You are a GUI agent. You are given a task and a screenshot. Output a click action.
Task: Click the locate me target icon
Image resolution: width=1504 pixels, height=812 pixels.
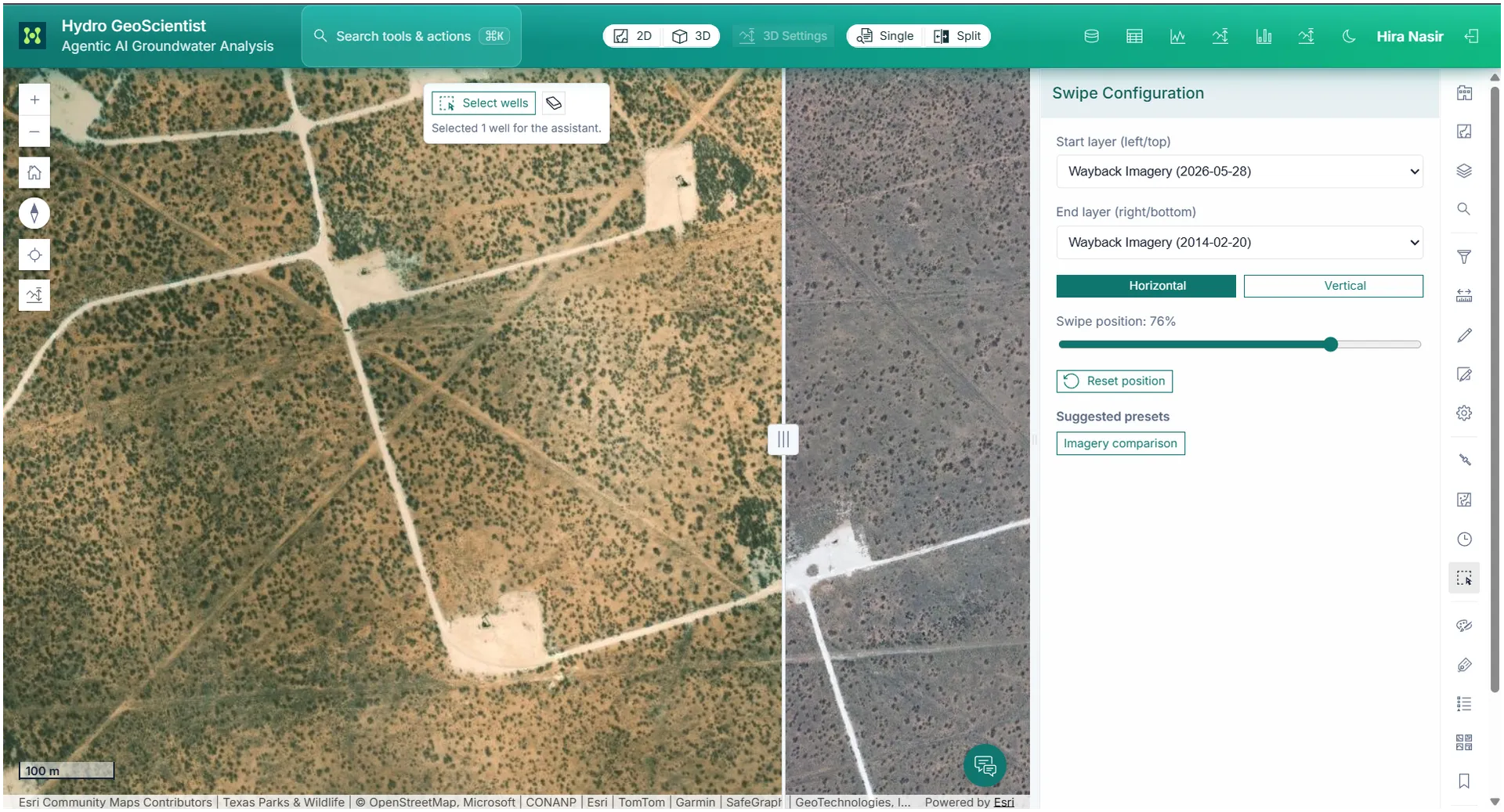click(34, 254)
